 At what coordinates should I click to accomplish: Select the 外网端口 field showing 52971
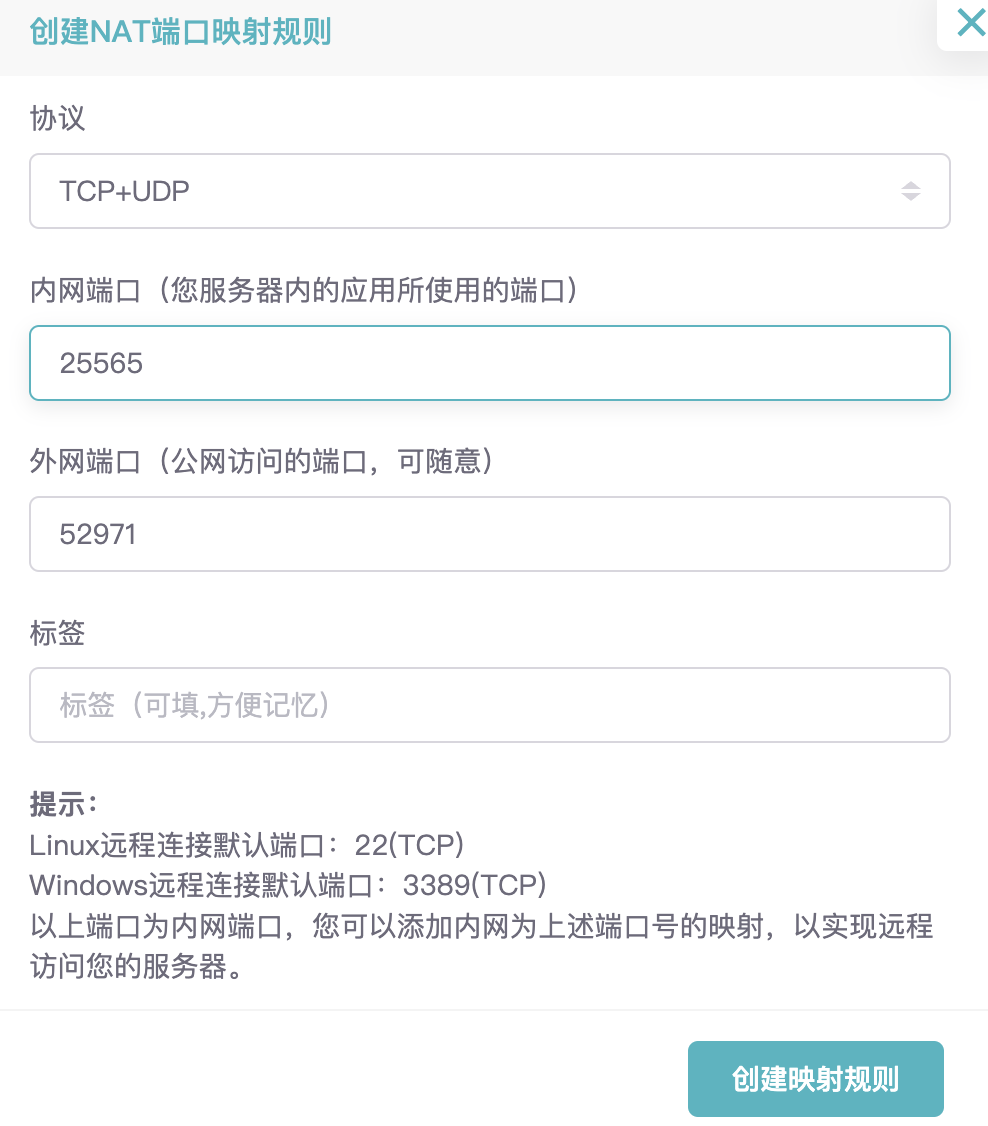[490, 534]
